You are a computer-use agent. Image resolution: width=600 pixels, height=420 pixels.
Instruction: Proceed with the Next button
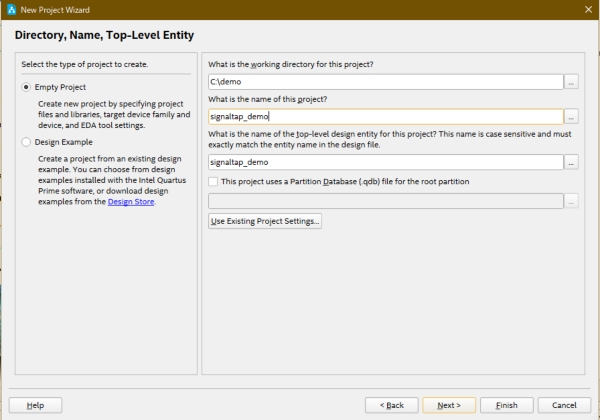click(x=448, y=405)
